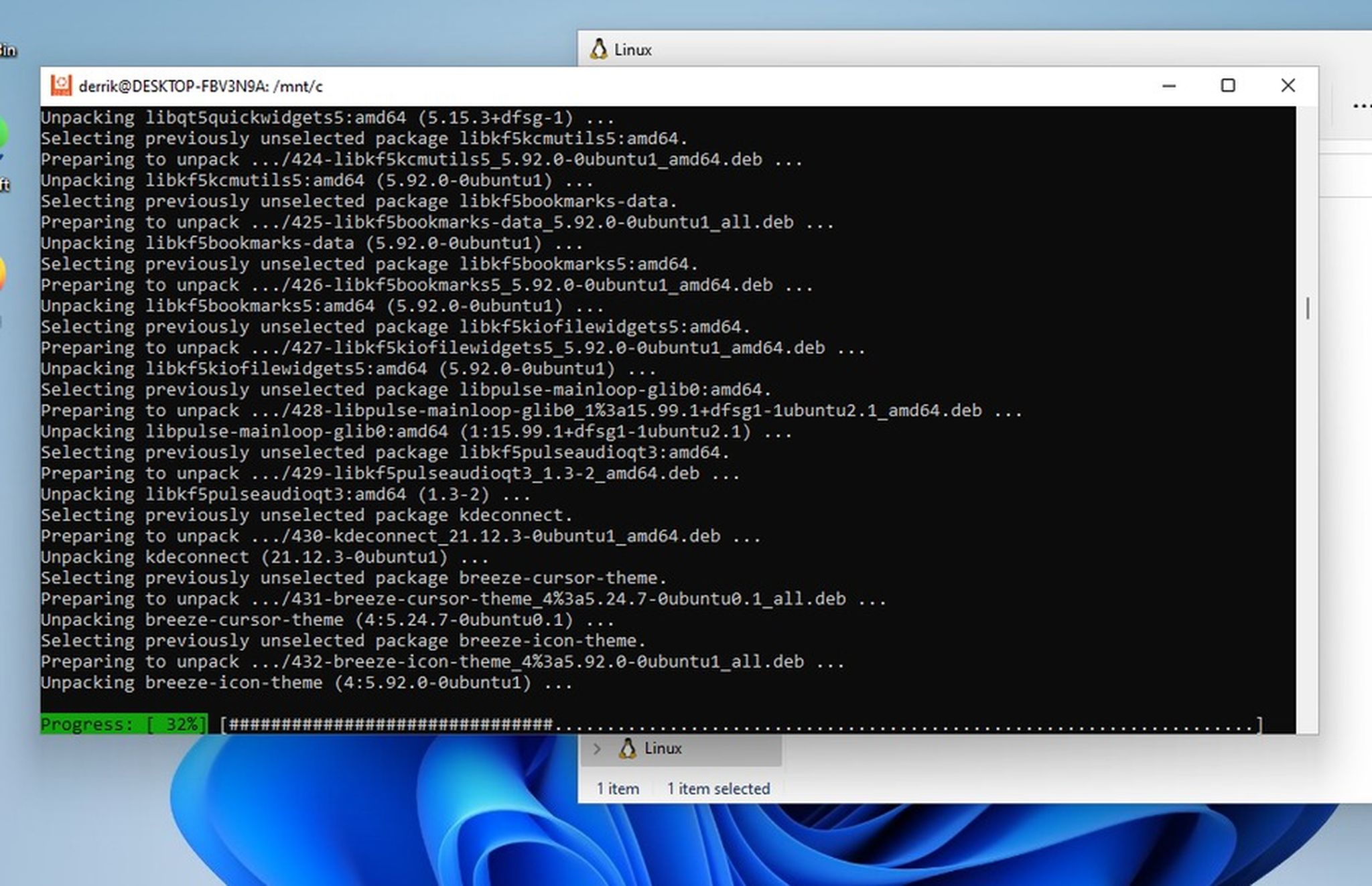
Task: Maximize the terminal window
Action: pyautogui.click(x=1228, y=86)
